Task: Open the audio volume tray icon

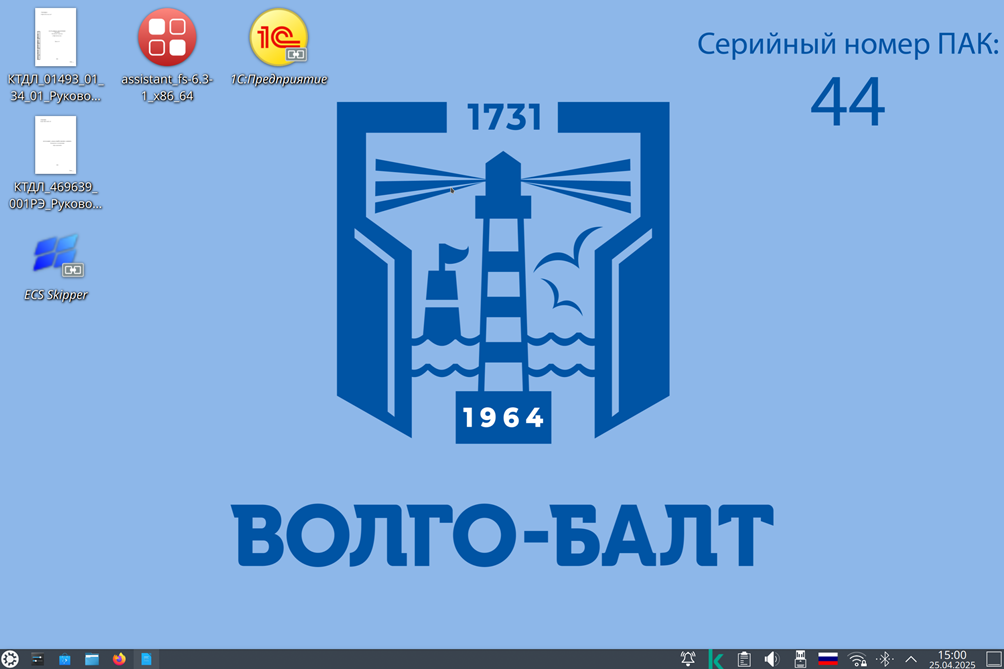Action: click(x=772, y=659)
